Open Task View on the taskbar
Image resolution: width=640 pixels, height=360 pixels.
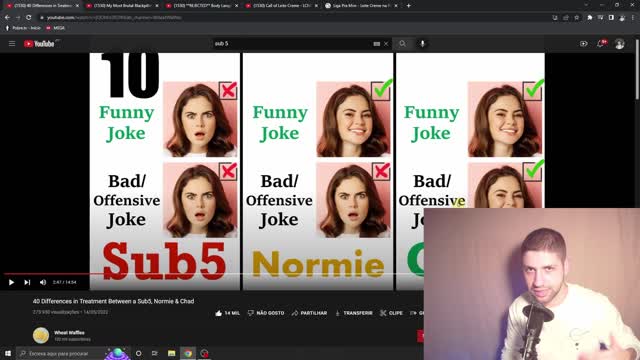155,353
